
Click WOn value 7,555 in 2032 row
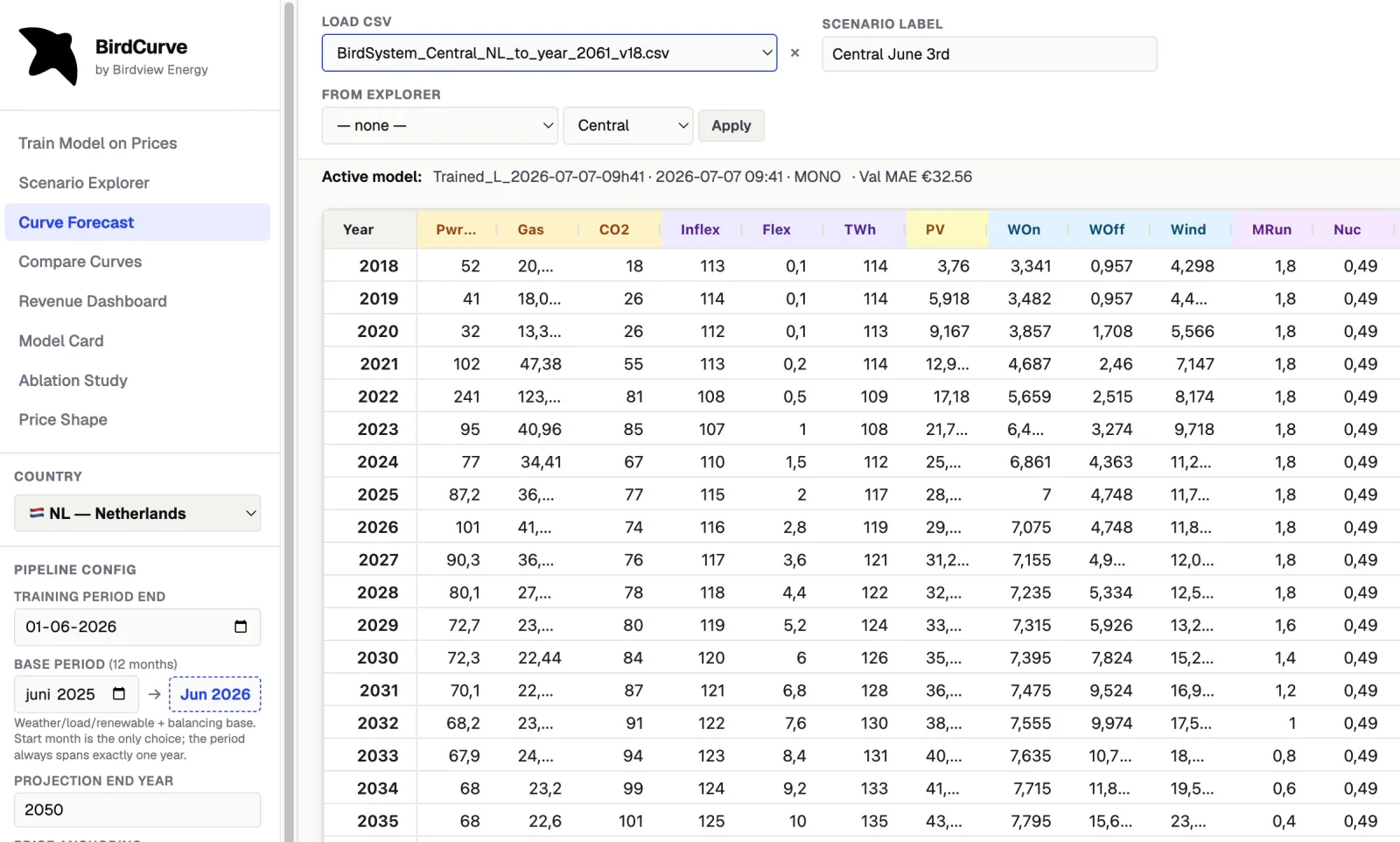point(1029,723)
